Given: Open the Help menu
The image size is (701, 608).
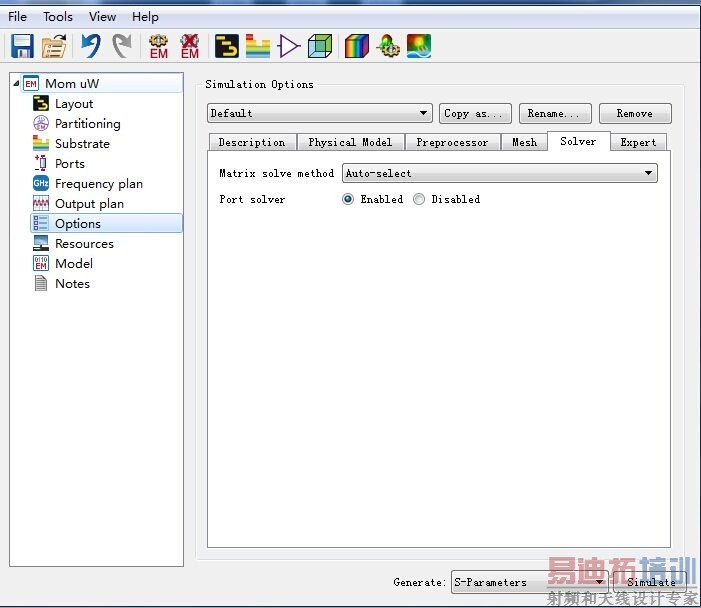Looking at the screenshot, I should (145, 17).
